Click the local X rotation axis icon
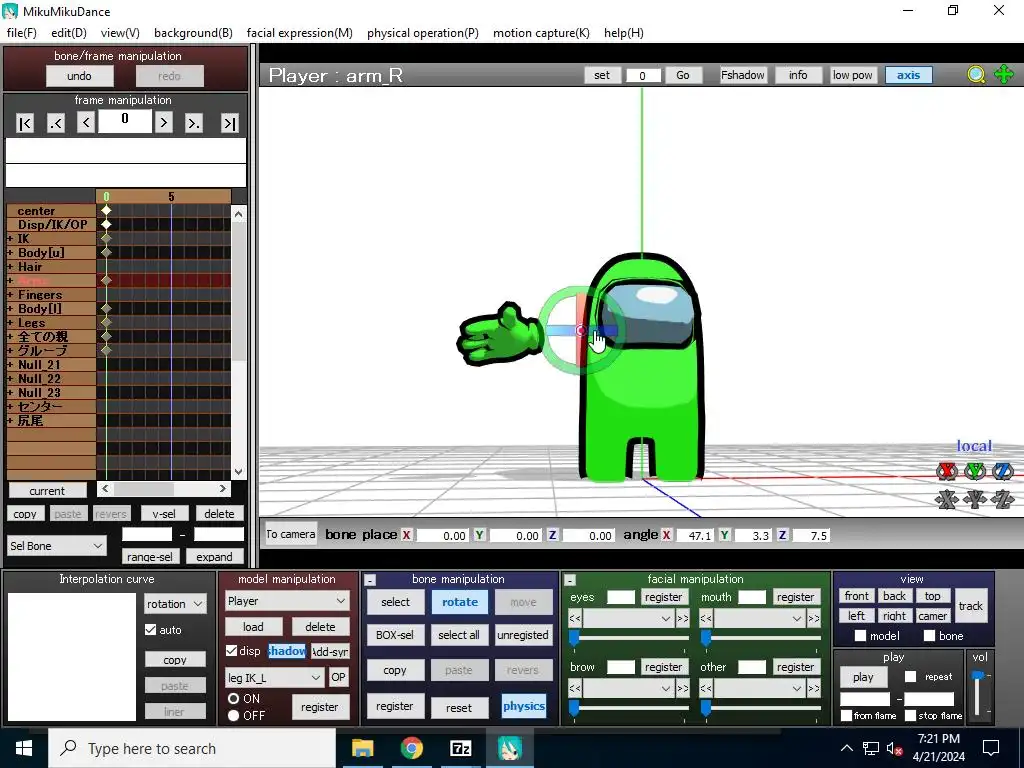The image size is (1024, 768). click(x=946, y=471)
